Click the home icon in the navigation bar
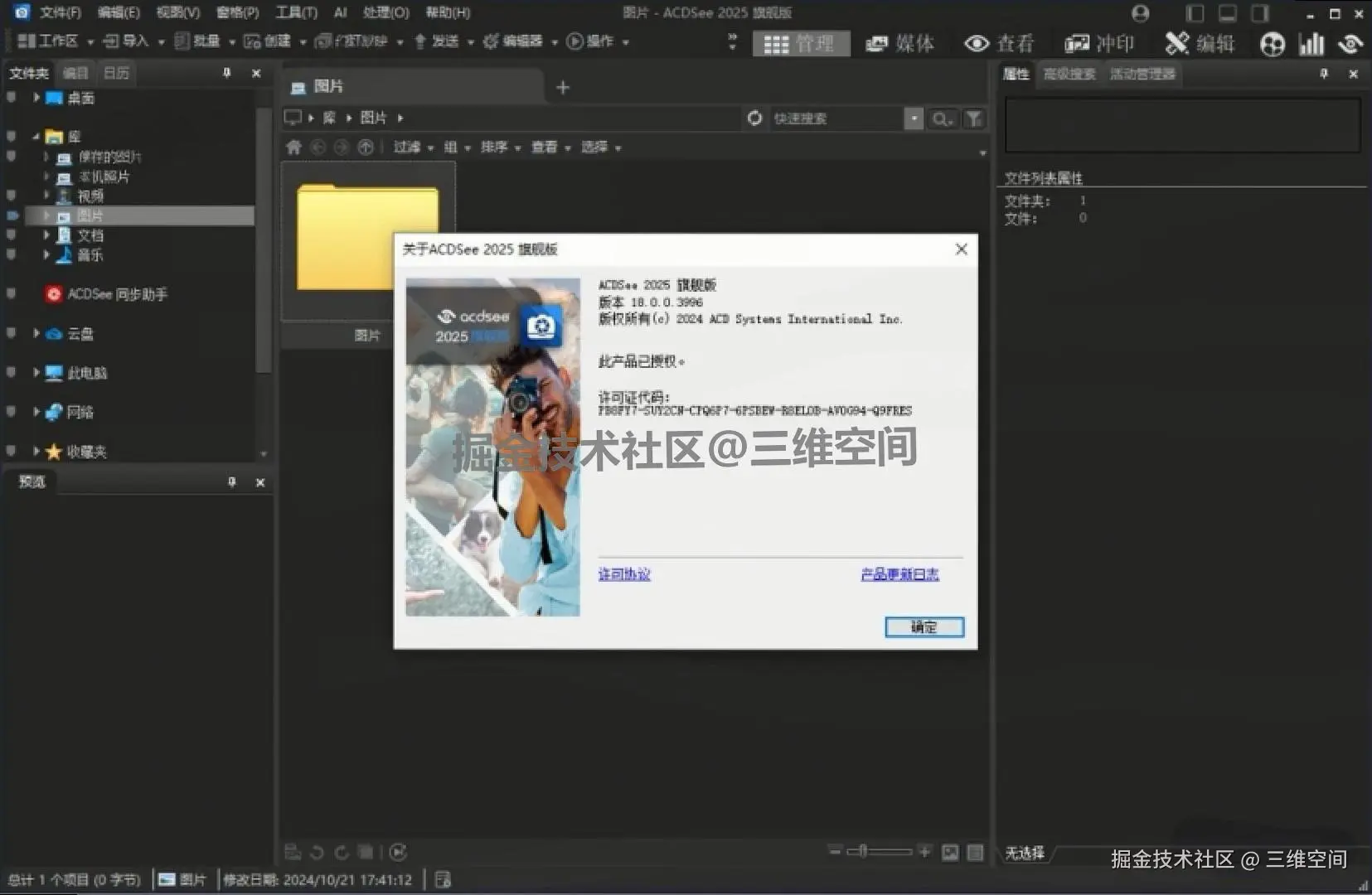Screen dimensions: 1372x895 pos(294,147)
